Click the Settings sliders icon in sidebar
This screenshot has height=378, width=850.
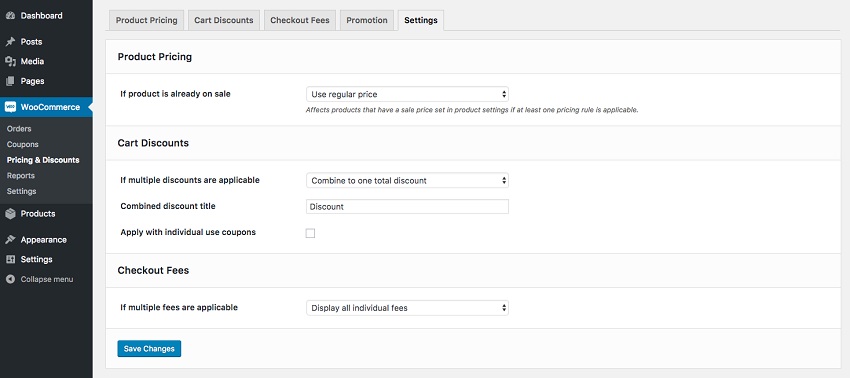(10, 259)
